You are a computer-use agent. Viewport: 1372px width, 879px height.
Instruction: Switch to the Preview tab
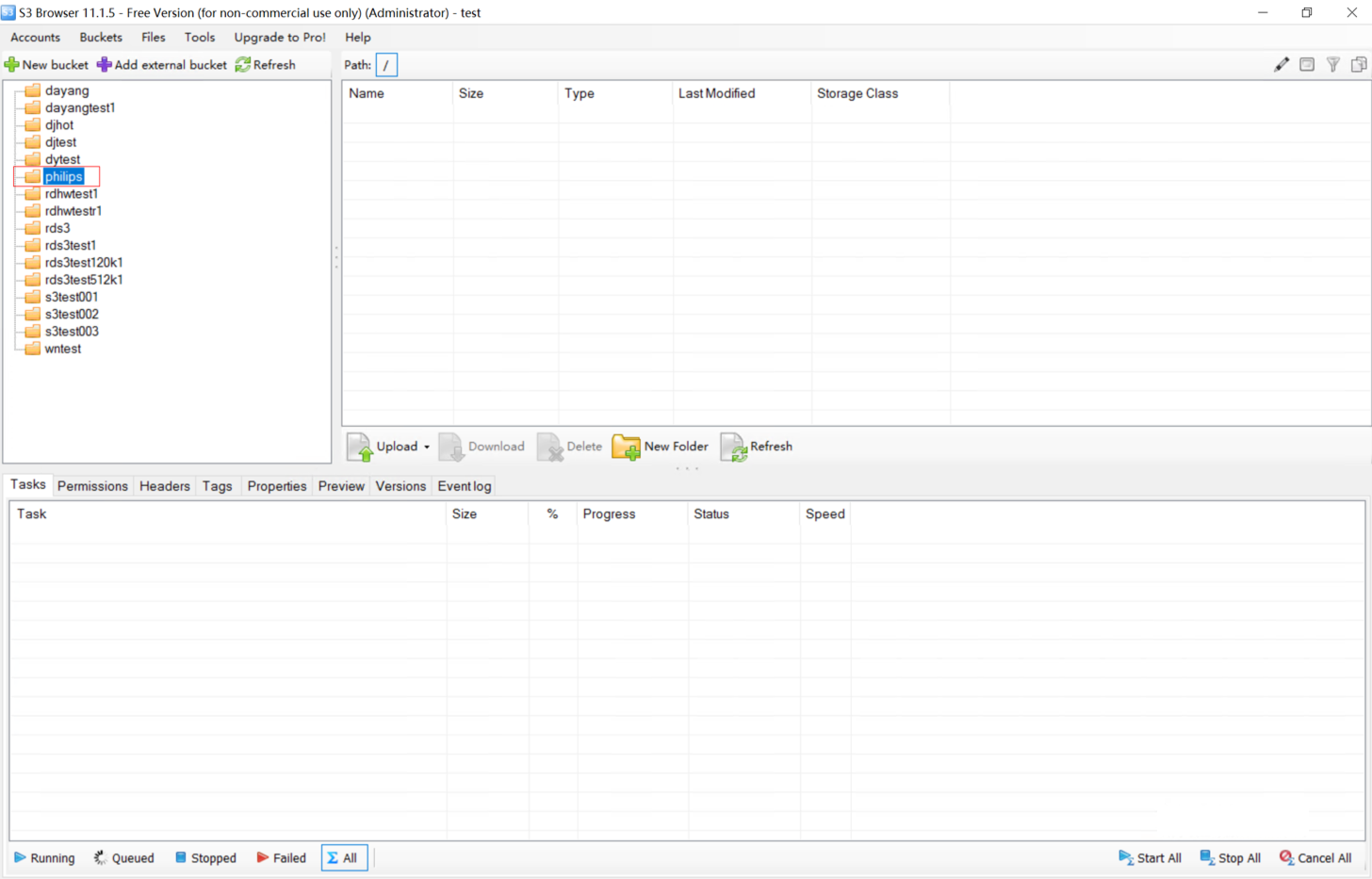(341, 486)
